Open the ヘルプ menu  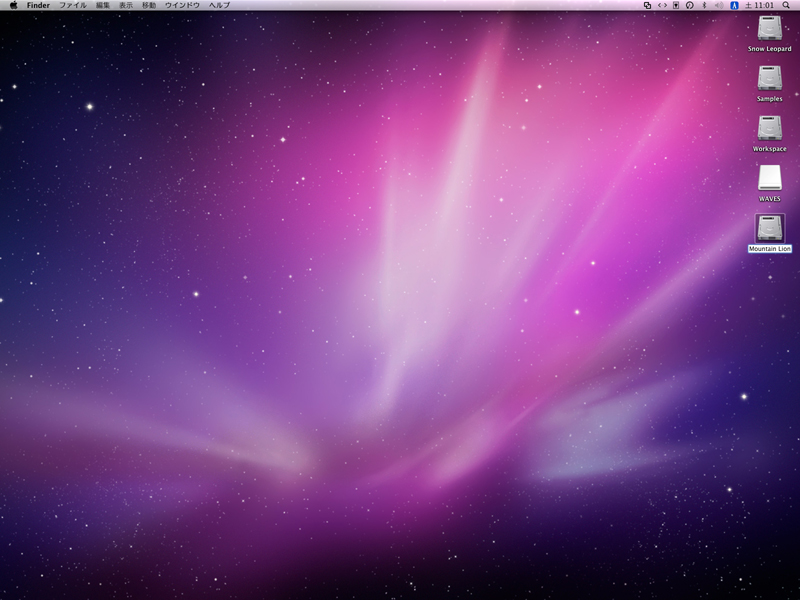219,5
